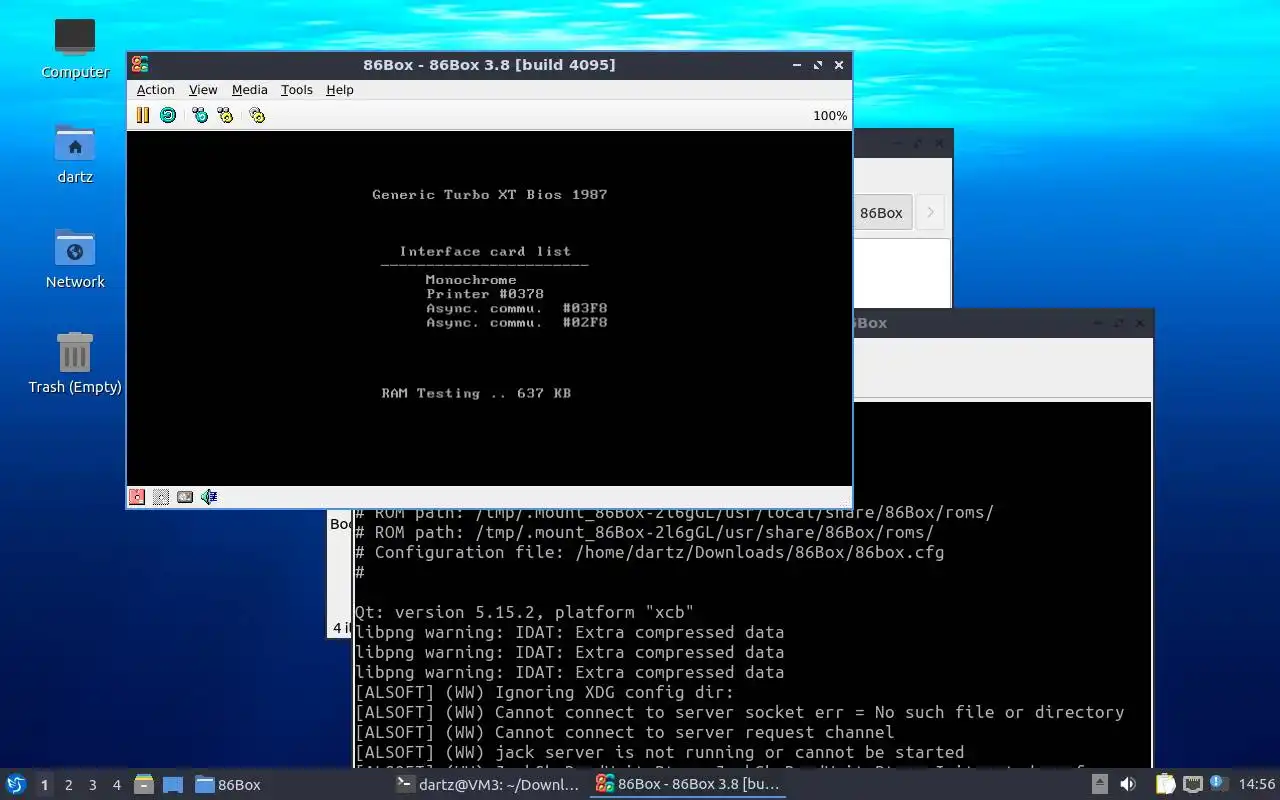Switch to dartz@VM3 terminal in taskbar
The height and width of the screenshot is (800, 1280).
[x=489, y=785]
